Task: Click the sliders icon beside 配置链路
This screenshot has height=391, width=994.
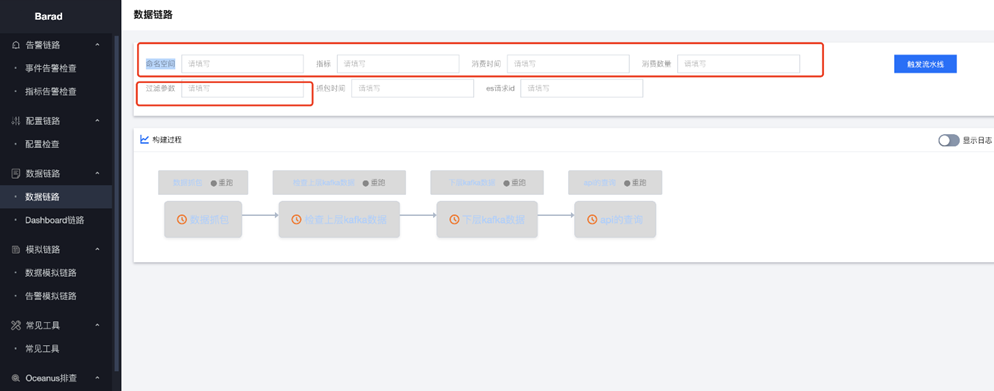Action: tap(16, 121)
